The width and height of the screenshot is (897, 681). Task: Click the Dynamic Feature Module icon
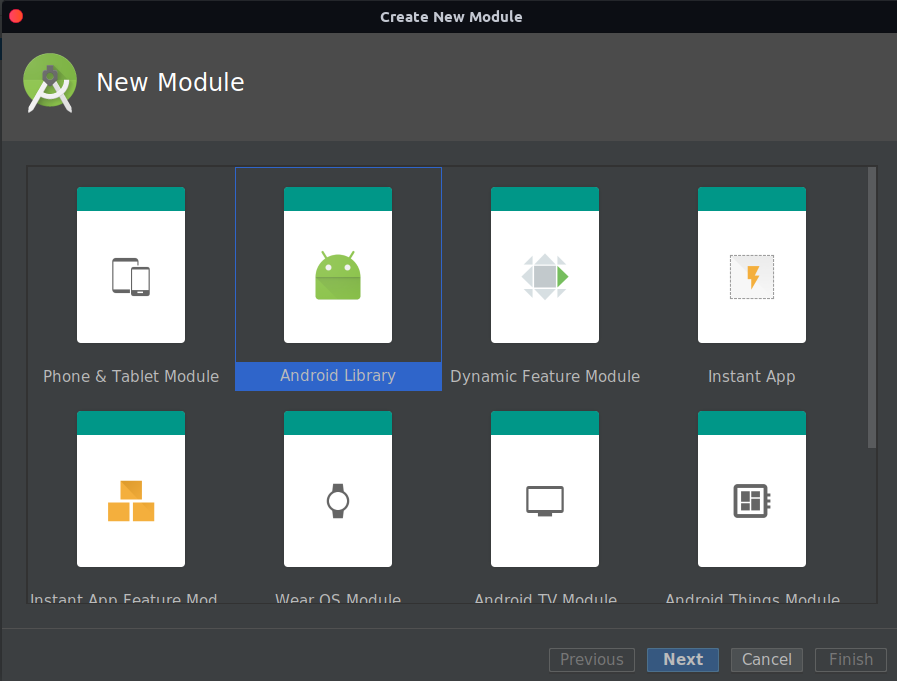pyautogui.click(x=545, y=277)
